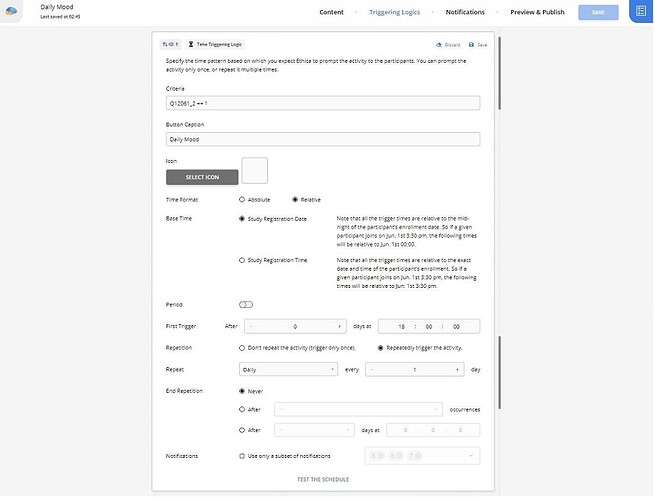Click the Daily Mood activity title

click(x=57, y=7)
